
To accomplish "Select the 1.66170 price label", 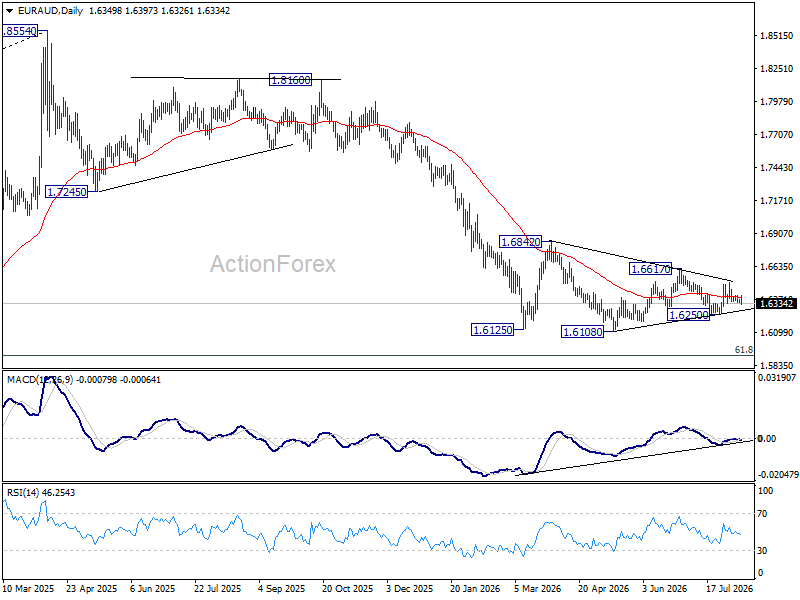I will [x=650, y=268].
